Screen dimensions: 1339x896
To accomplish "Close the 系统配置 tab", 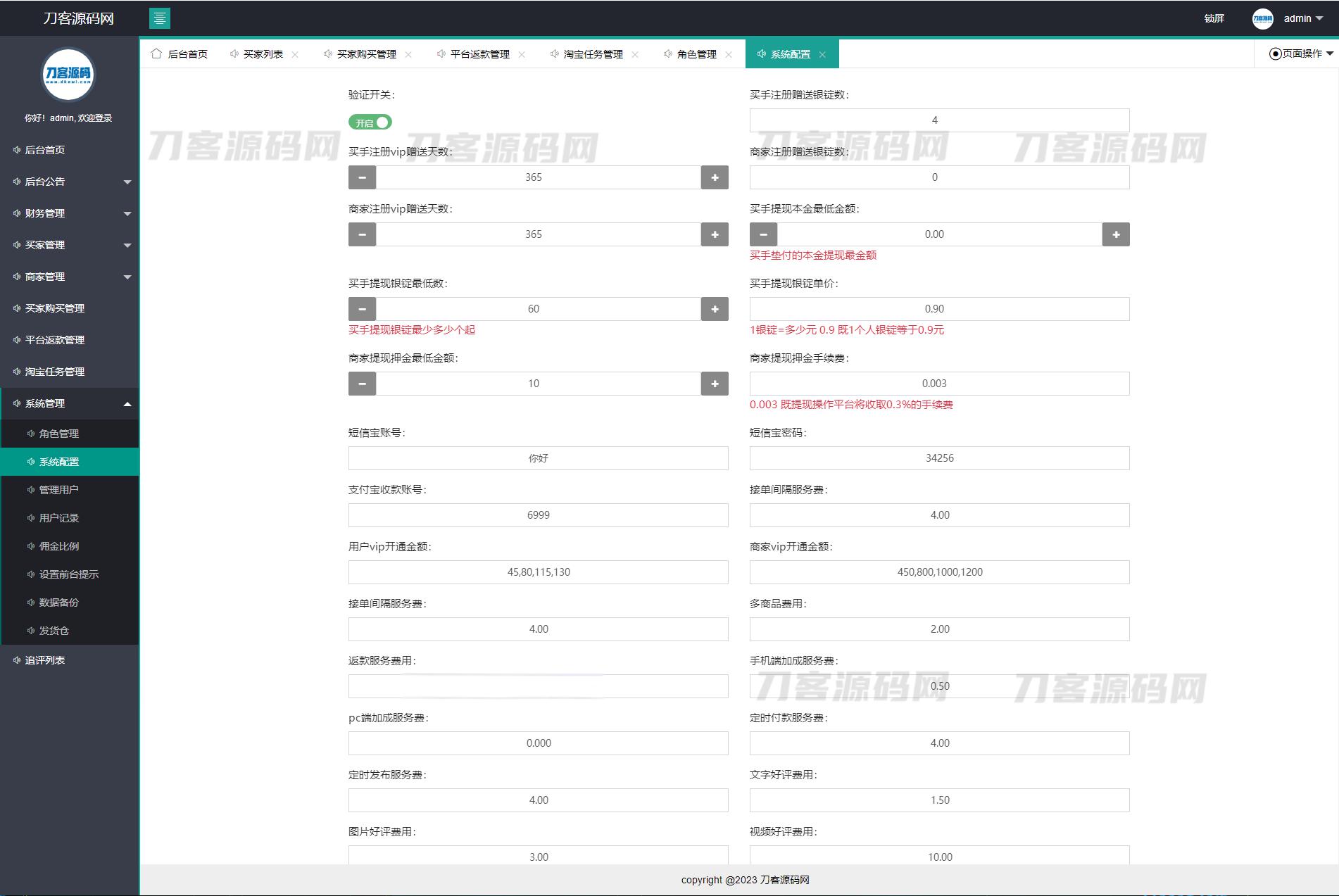I will 822,55.
